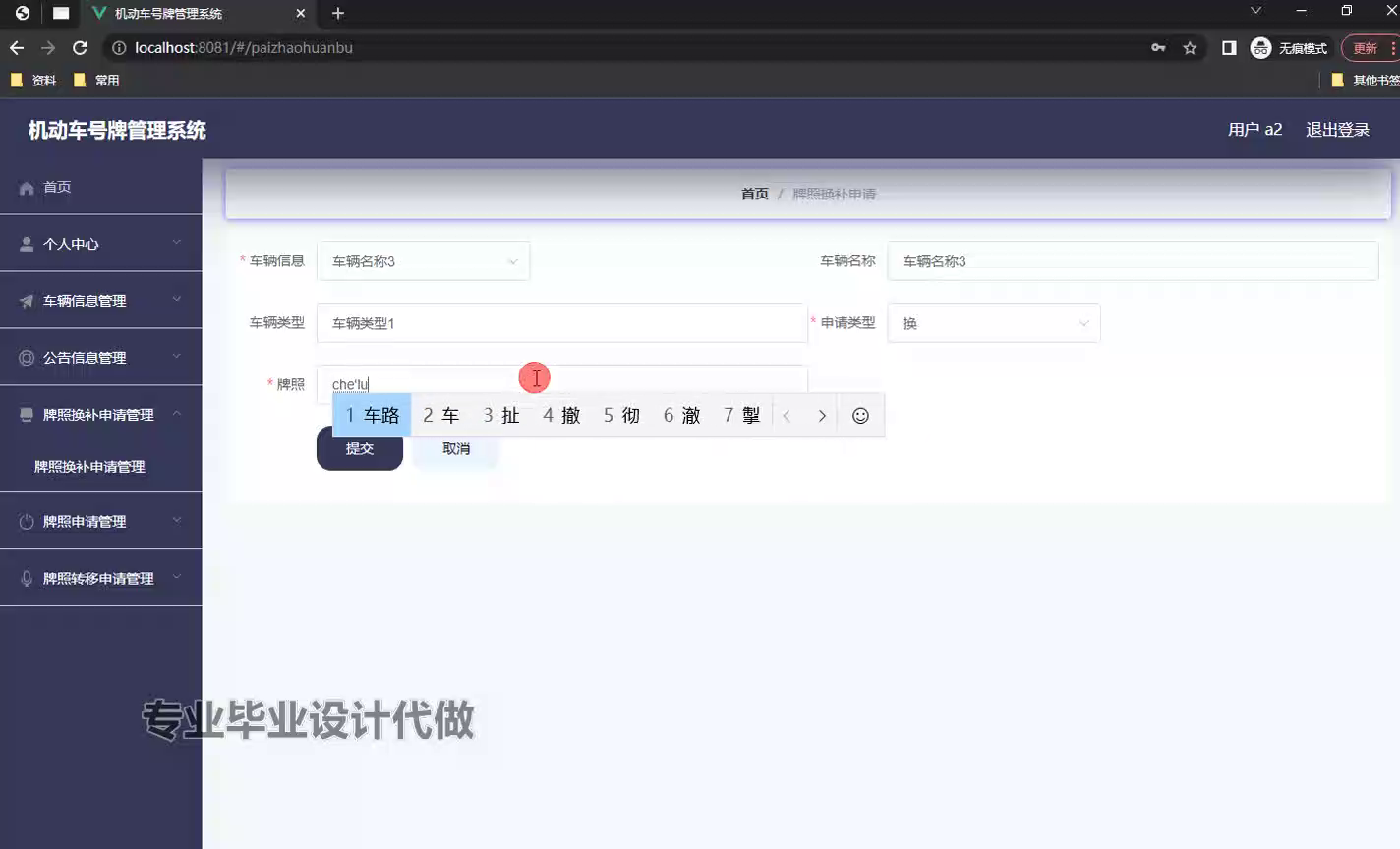Go to previous IME candidate page
This screenshot has height=849, width=1400.
[x=787, y=416]
